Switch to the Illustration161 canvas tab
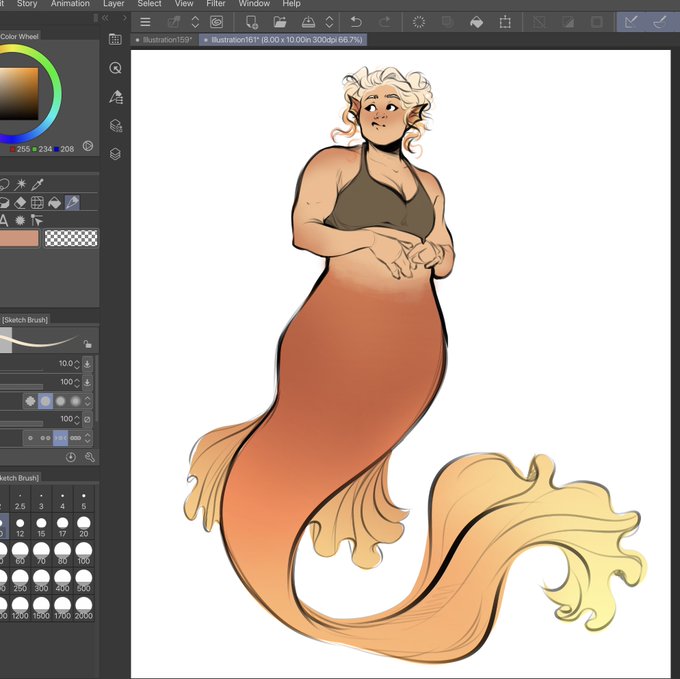 click(x=283, y=40)
